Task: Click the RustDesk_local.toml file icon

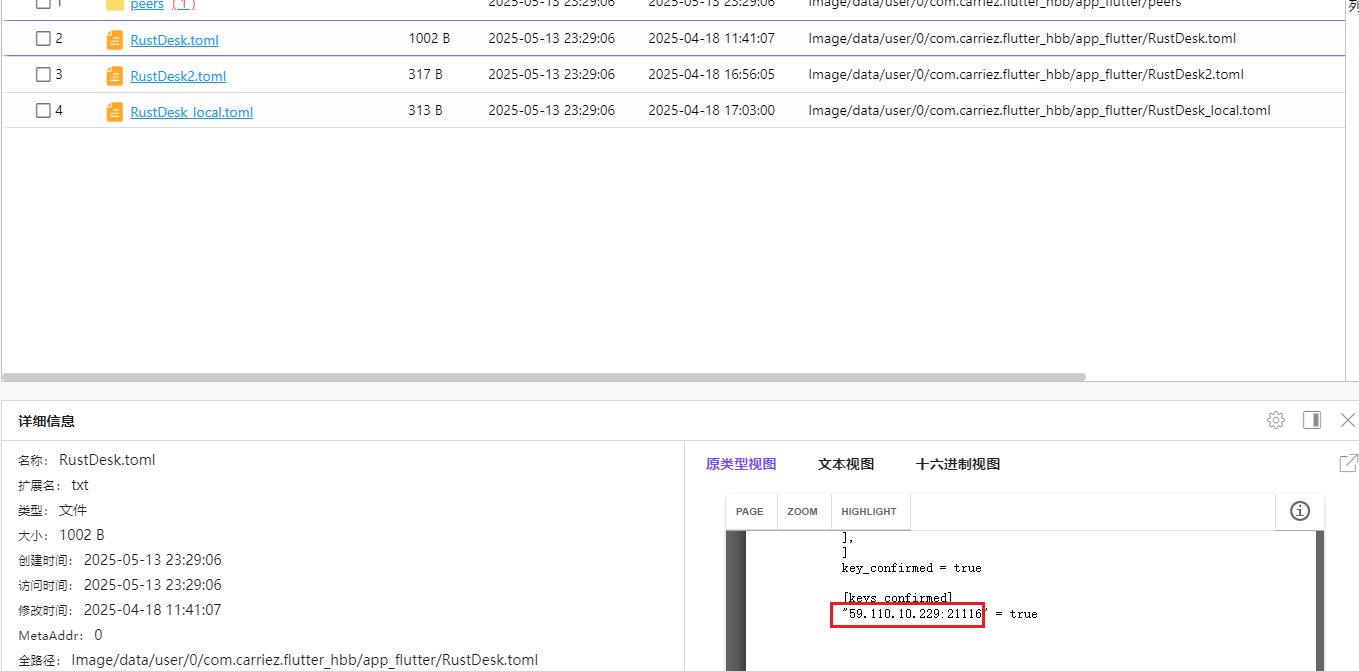Action: pos(115,112)
